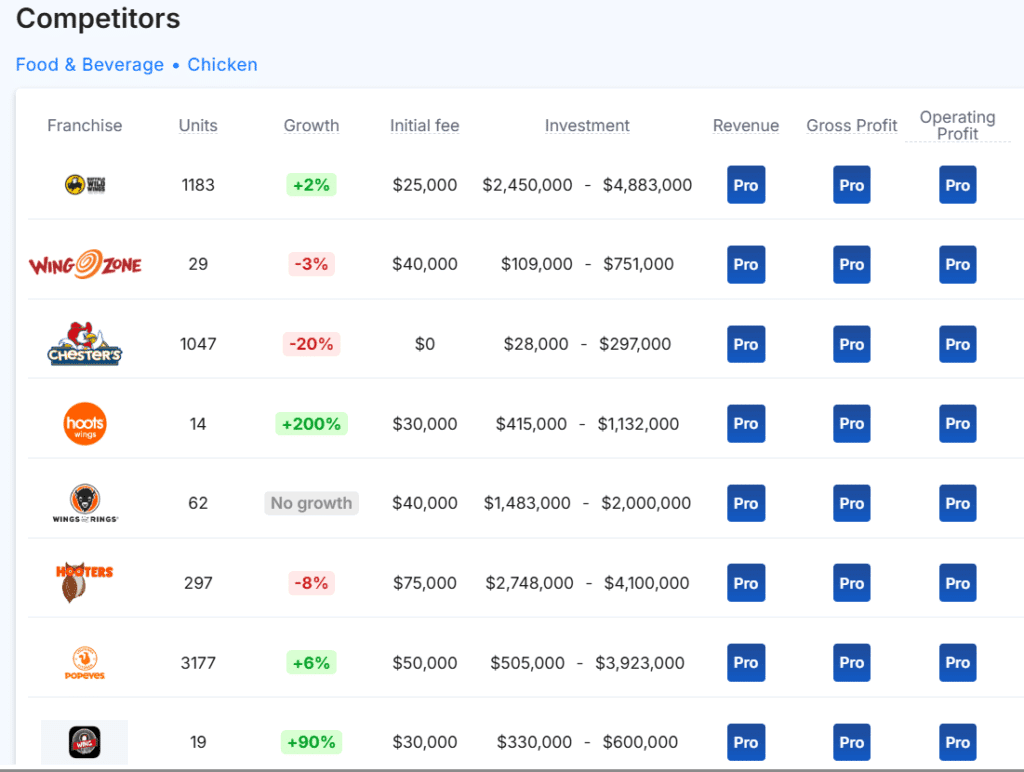Image resolution: width=1024 pixels, height=772 pixels.
Task: Click Revenue Pro badge in Wing Zone row
Action: point(746,265)
